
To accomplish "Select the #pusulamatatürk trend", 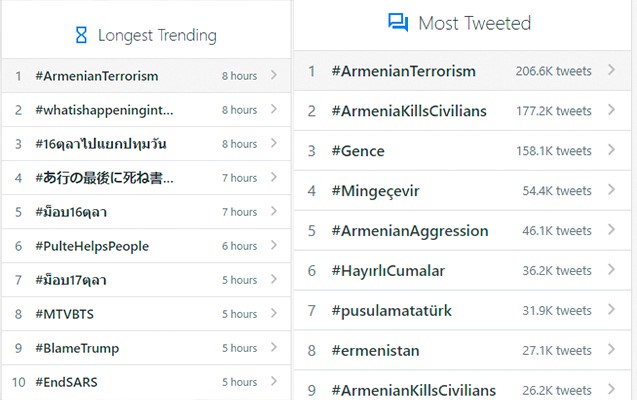I will 392,311.
